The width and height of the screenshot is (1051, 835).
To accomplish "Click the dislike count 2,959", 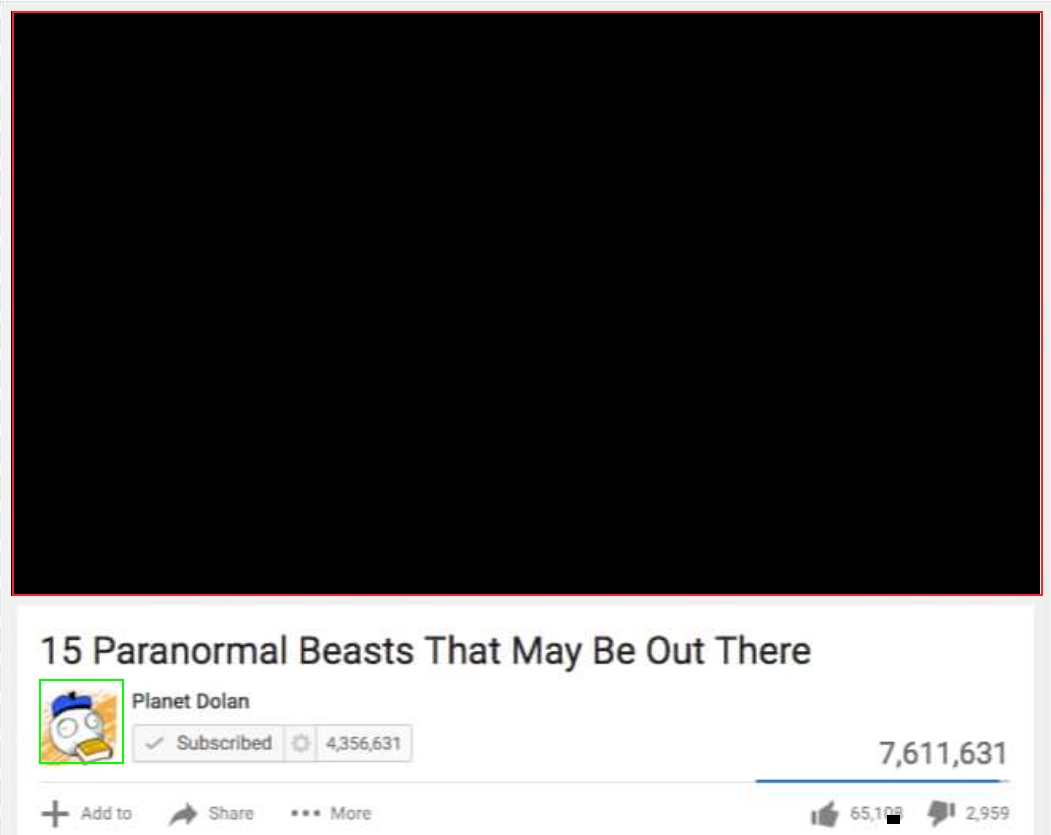I will coord(987,814).
